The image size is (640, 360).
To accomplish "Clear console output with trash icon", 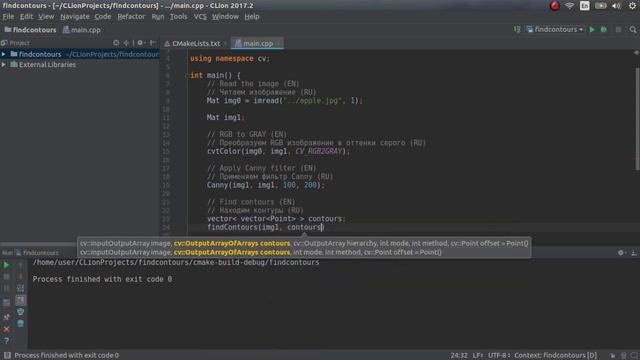I will pos(20,324).
